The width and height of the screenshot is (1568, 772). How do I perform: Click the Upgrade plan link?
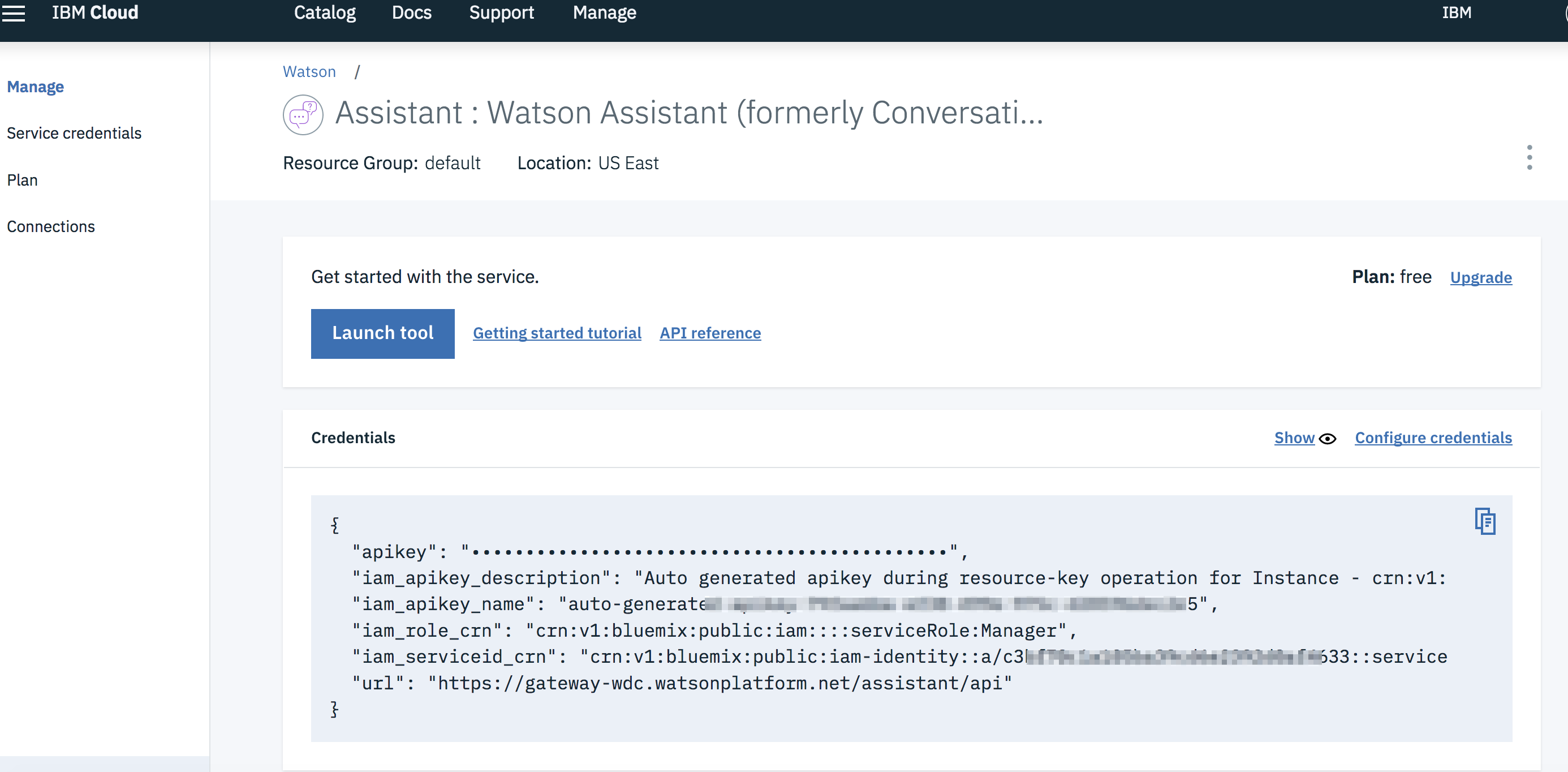click(x=1480, y=278)
